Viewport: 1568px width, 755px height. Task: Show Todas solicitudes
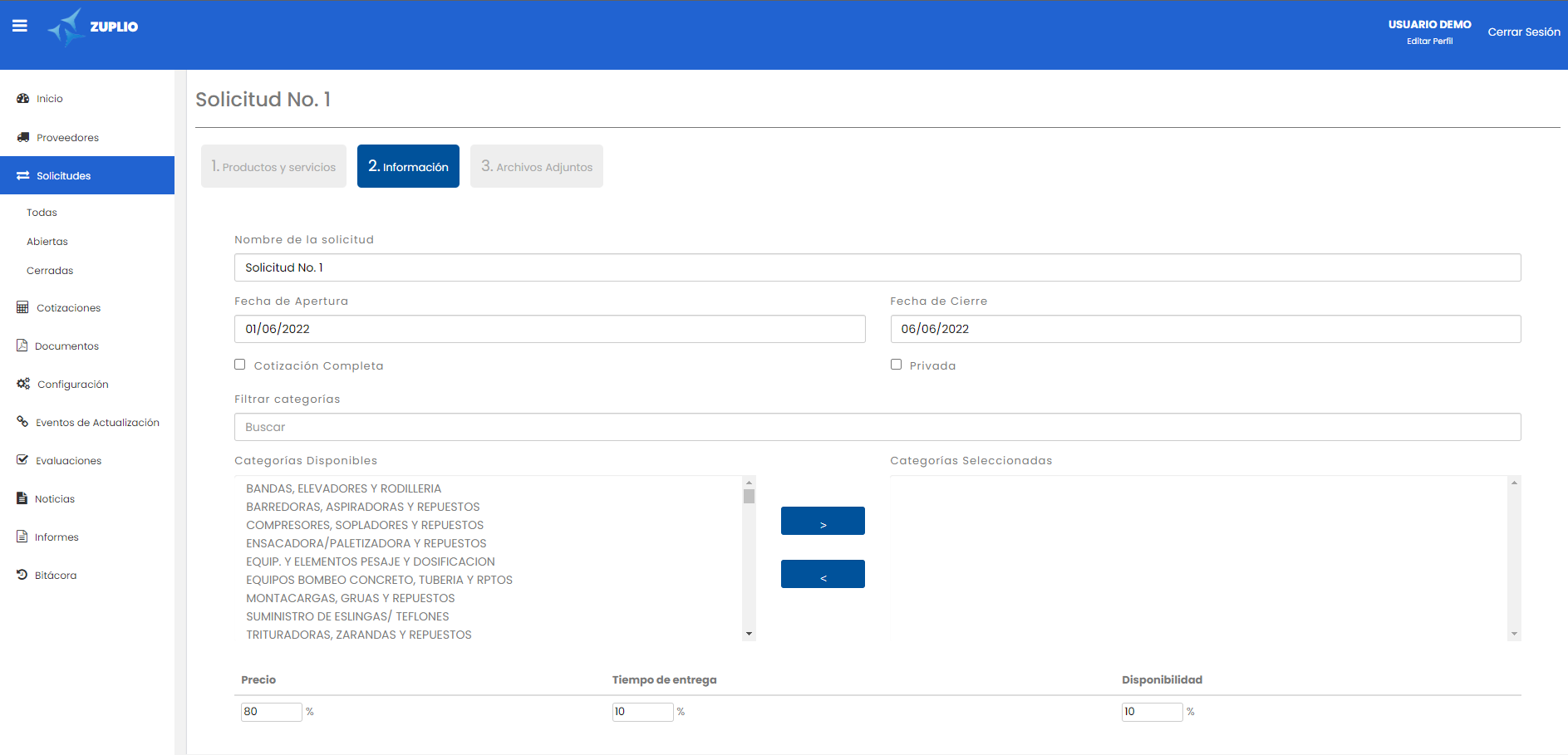point(42,213)
